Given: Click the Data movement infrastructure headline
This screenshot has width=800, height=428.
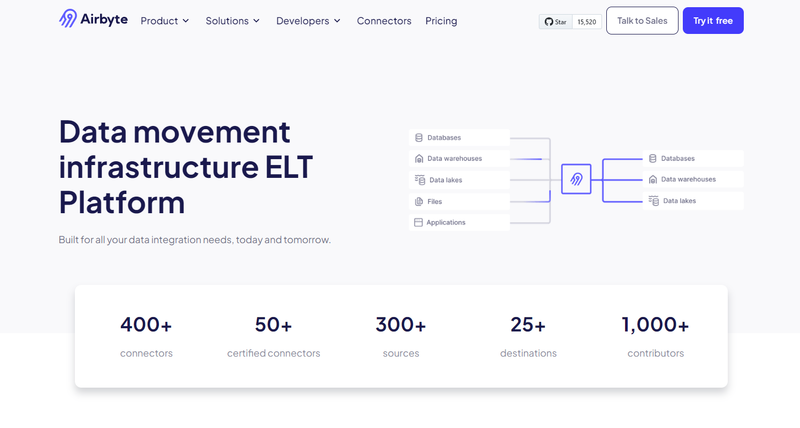Looking at the screenshot, I should coord(186,167).
